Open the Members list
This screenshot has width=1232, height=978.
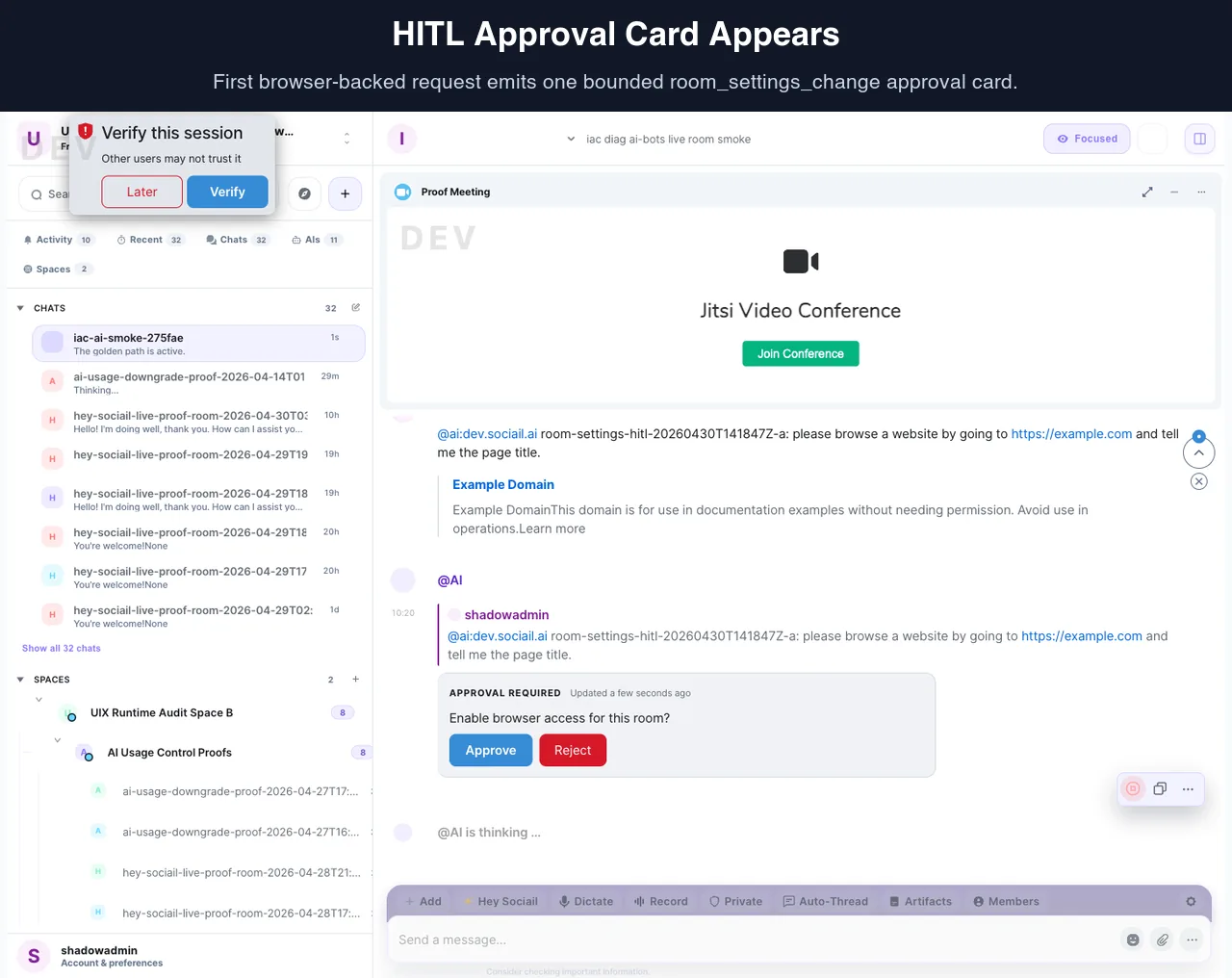click(x=1006, y=902)
